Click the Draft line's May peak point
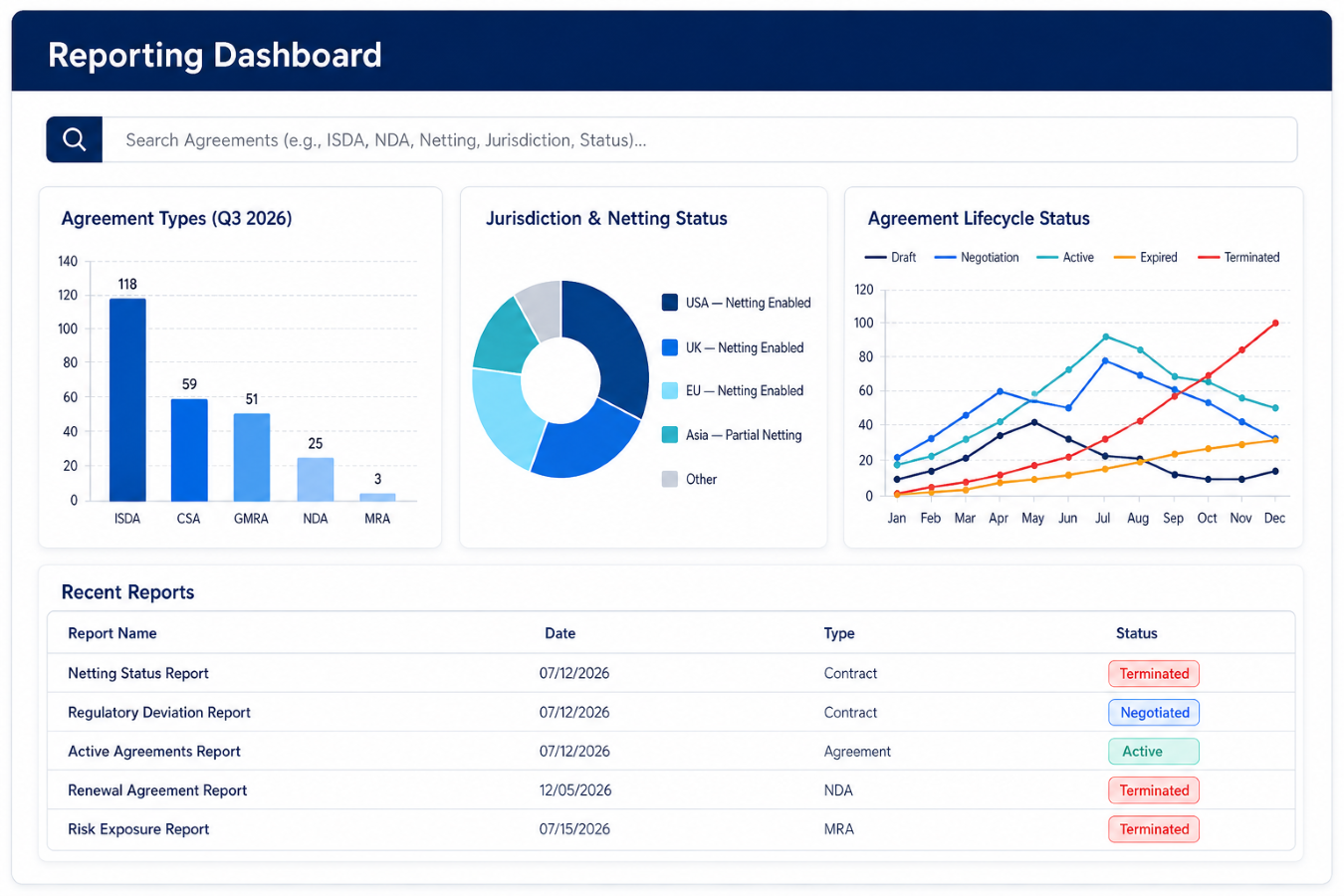The height and width of the screenshot is (896, 1344). tap(1034, 422)
